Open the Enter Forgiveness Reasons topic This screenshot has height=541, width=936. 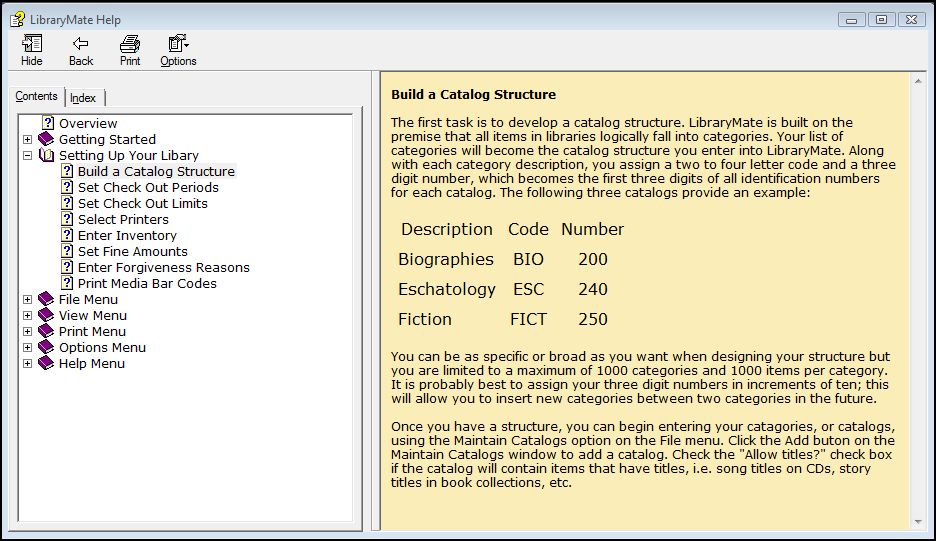[164, 268]
